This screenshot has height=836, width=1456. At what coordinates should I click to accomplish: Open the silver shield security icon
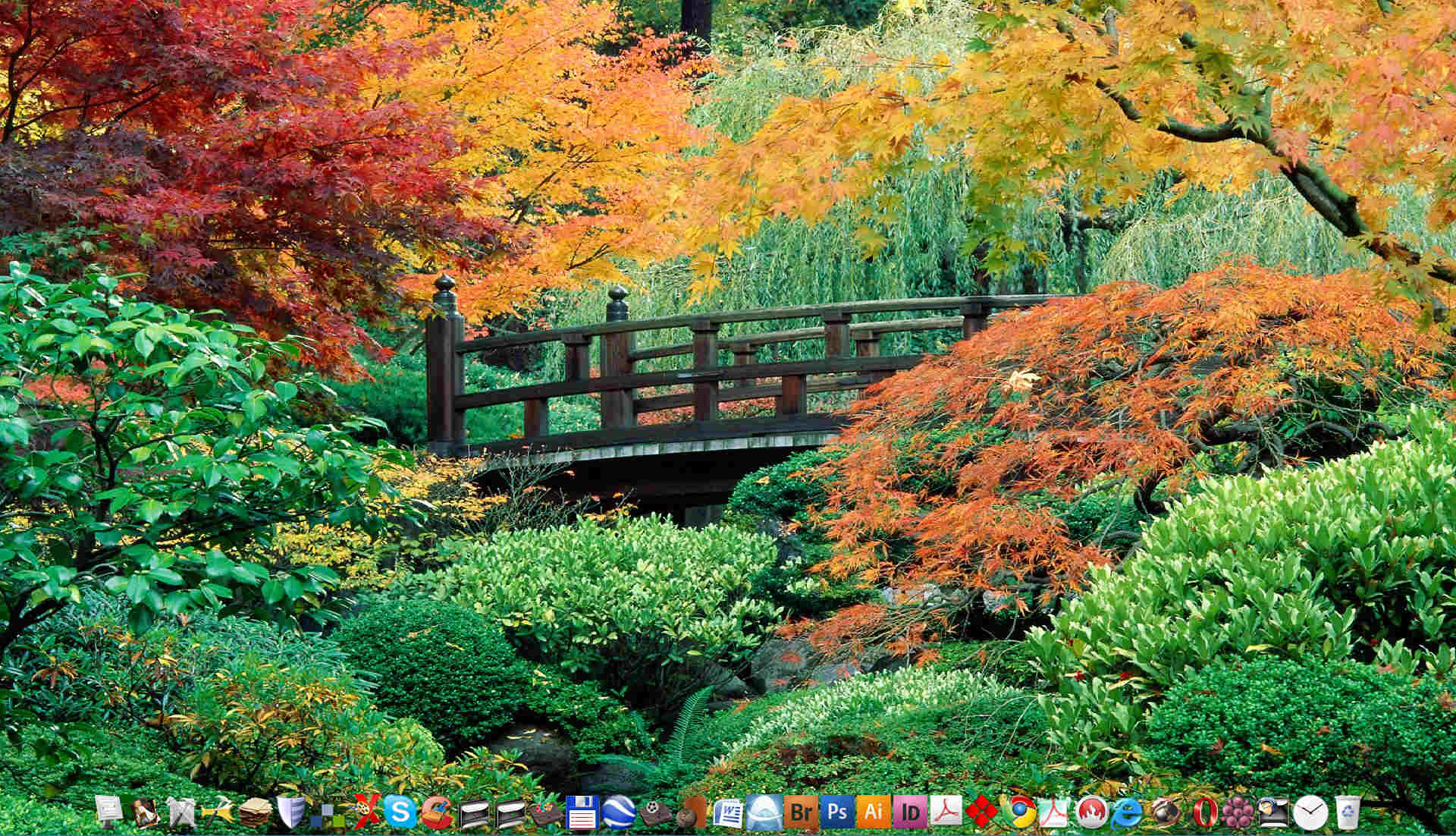291,812
